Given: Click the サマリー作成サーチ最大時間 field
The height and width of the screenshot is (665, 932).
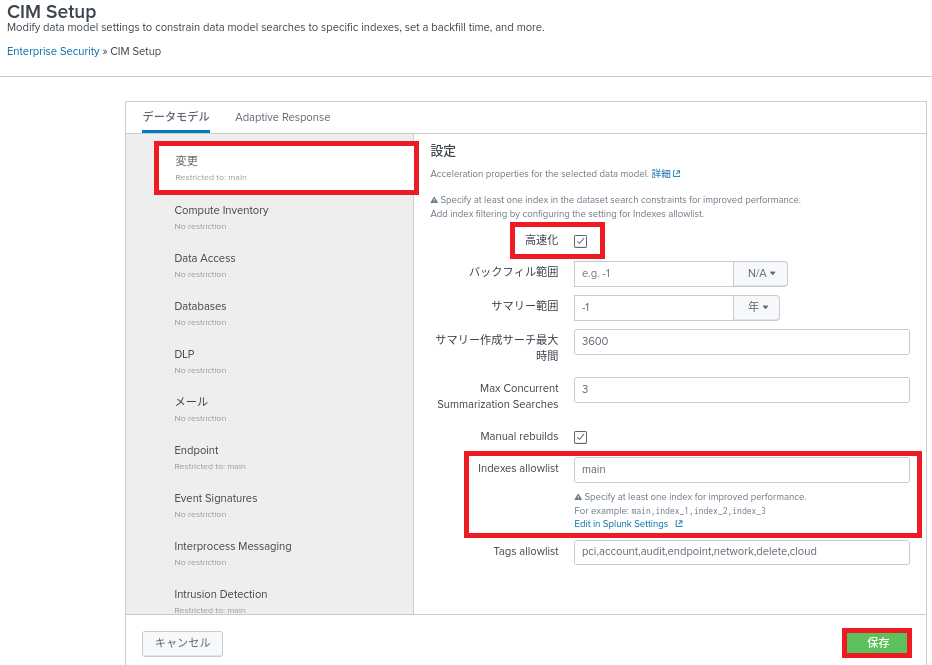Looking at the screenshot, I should [741, 342].
